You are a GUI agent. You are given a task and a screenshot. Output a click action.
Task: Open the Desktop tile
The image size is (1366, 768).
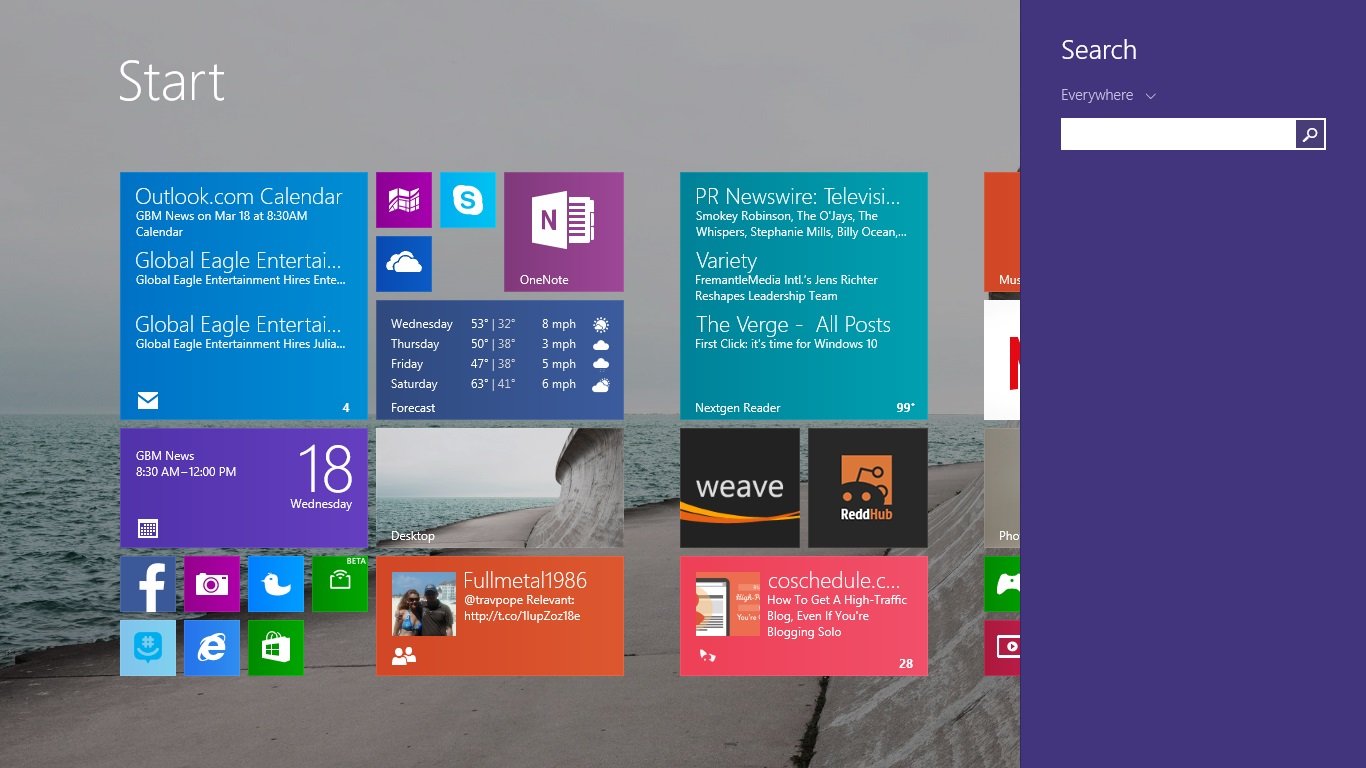pos(500,488)
